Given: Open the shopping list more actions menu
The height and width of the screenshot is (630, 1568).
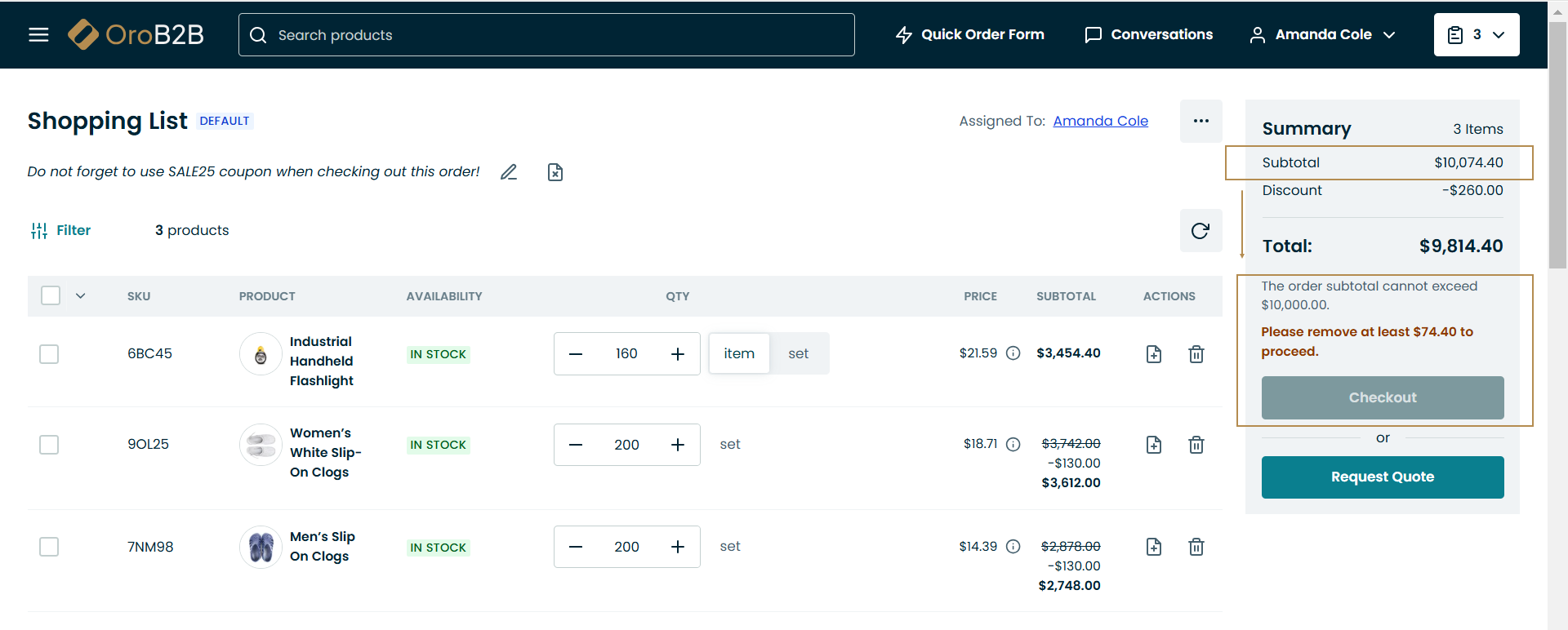Looking at the screenshot, I should click(x=1200, y=122).
